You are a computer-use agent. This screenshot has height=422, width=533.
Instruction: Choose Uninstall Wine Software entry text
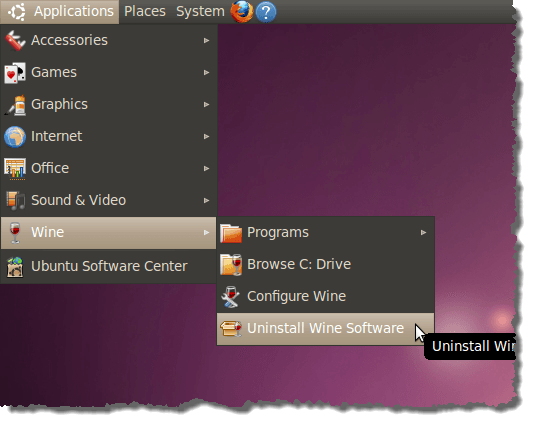tap(325, 328)
